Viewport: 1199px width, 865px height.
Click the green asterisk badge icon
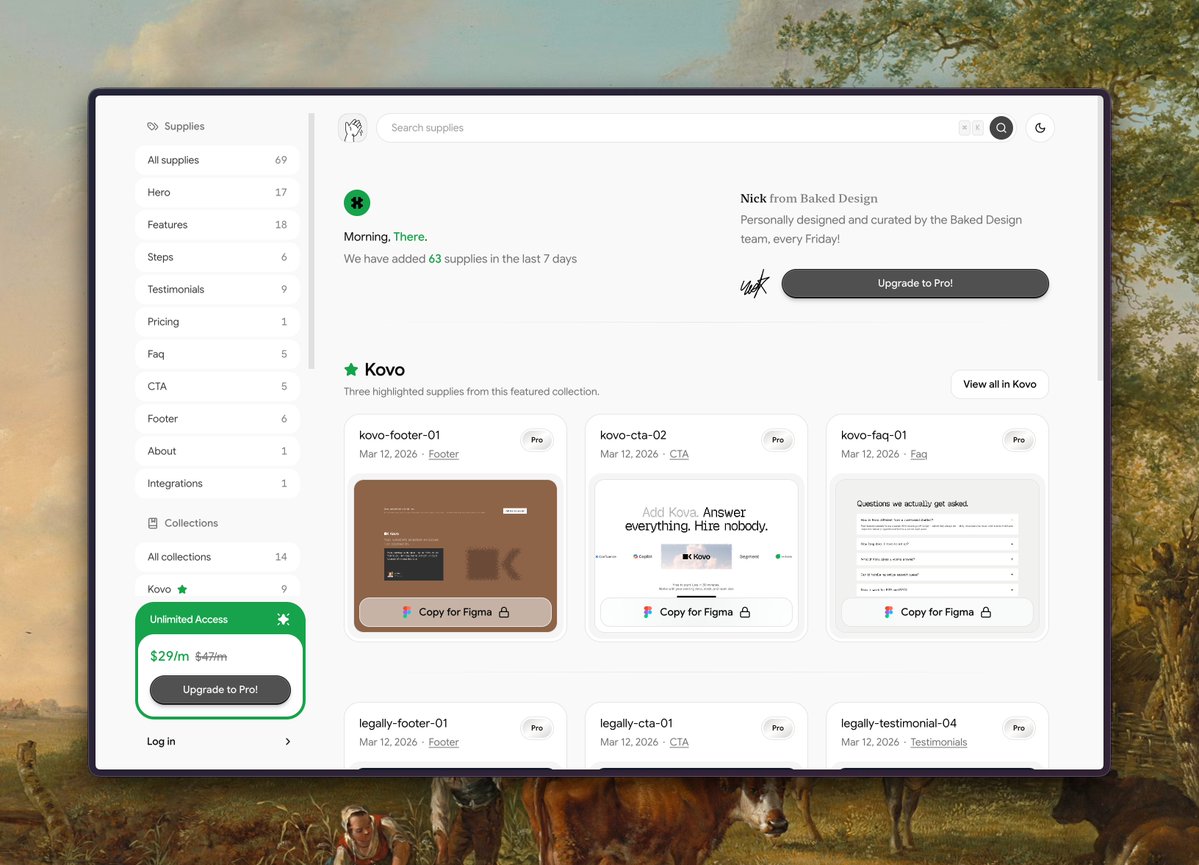pos(357,203)
